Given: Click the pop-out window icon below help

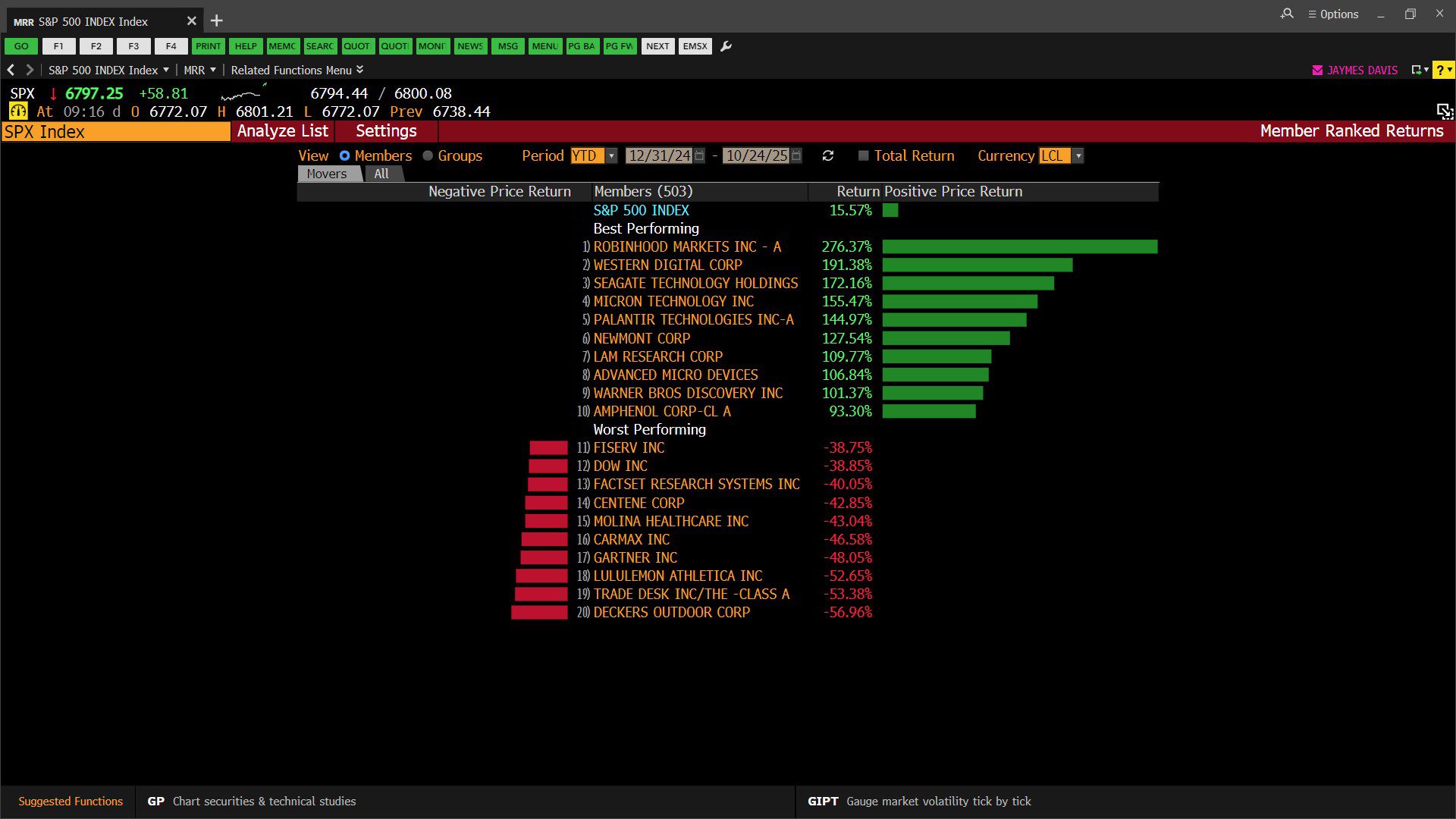Looking at the screenshot, I should point(1444,111).
